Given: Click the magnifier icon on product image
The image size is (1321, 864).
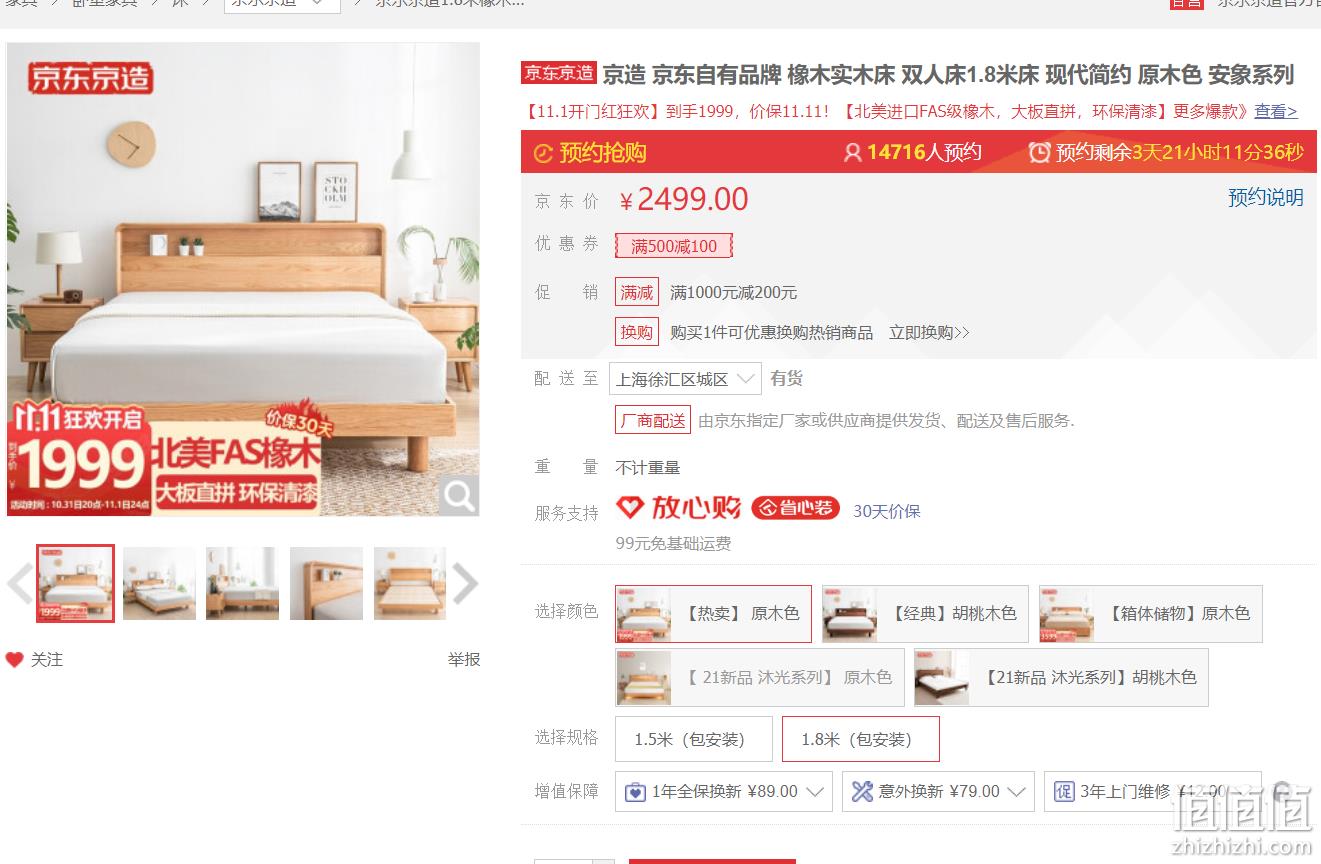Looking at the screenshot, I should (459, 495).
